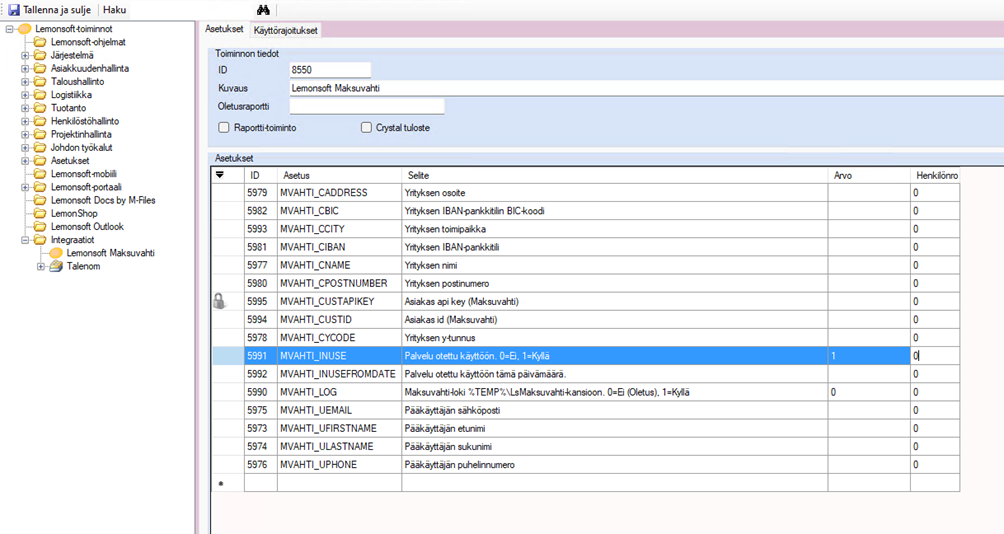The height and width of the screenshot is (534, 1004).
Task: Expand the Talenom tree node
Action: [x=41, y=266]
